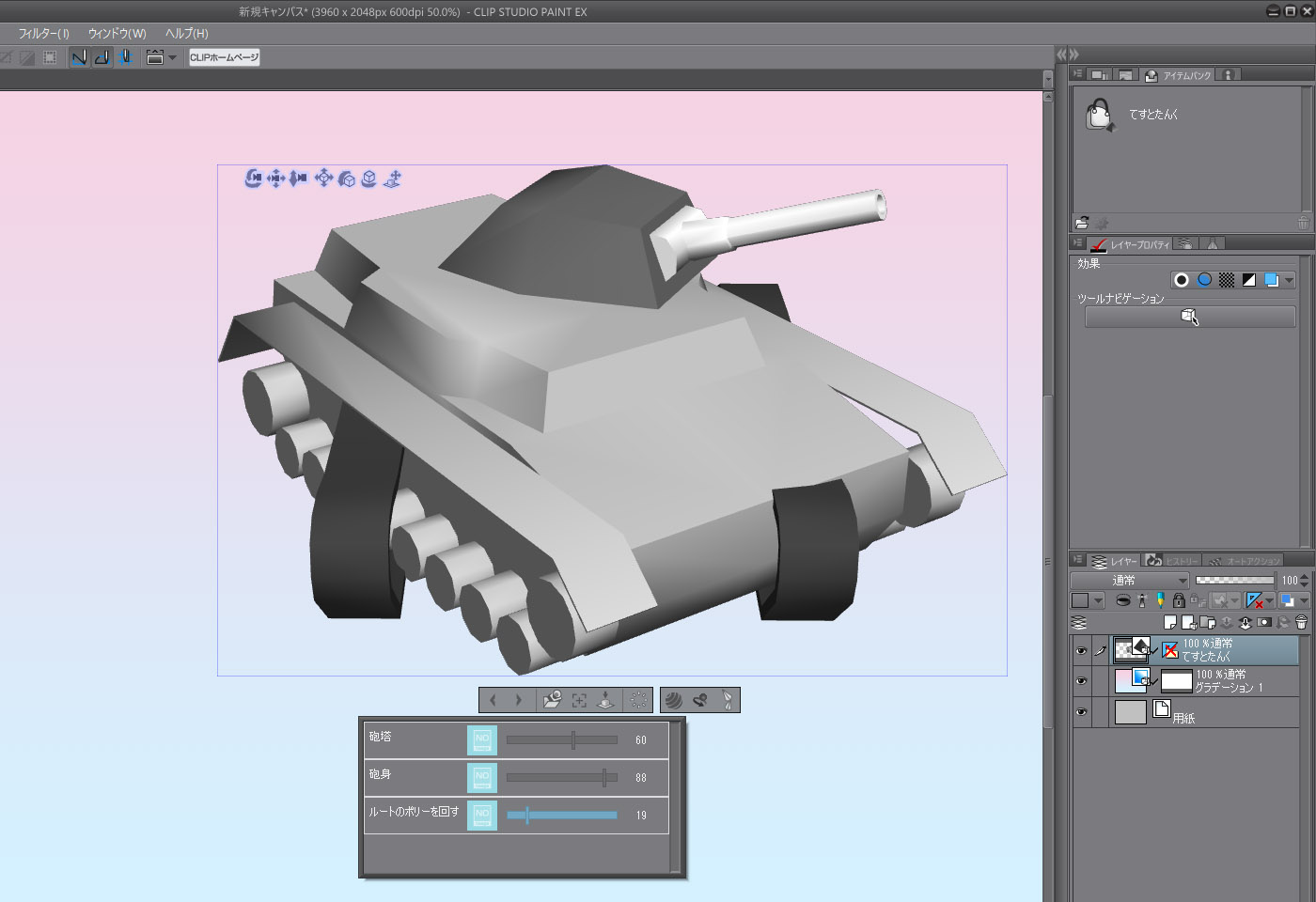Click the previous 3D object arrow

493,700
